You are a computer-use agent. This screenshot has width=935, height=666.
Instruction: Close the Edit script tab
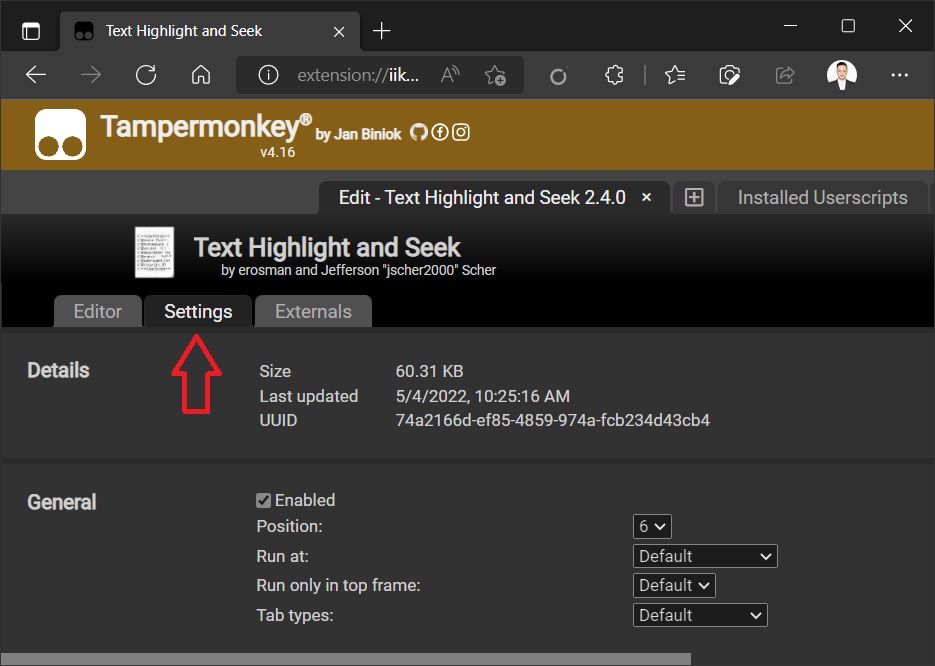[646, 197]
